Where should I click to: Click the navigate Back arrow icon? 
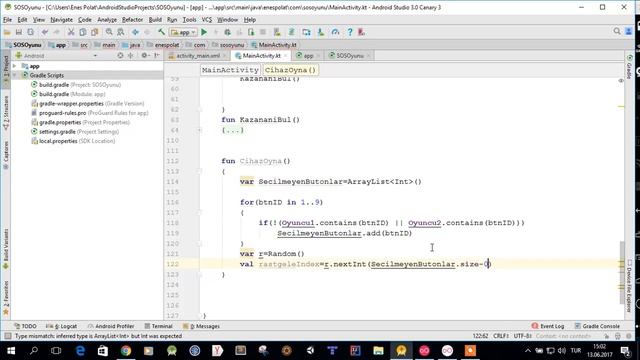point(135,32)
